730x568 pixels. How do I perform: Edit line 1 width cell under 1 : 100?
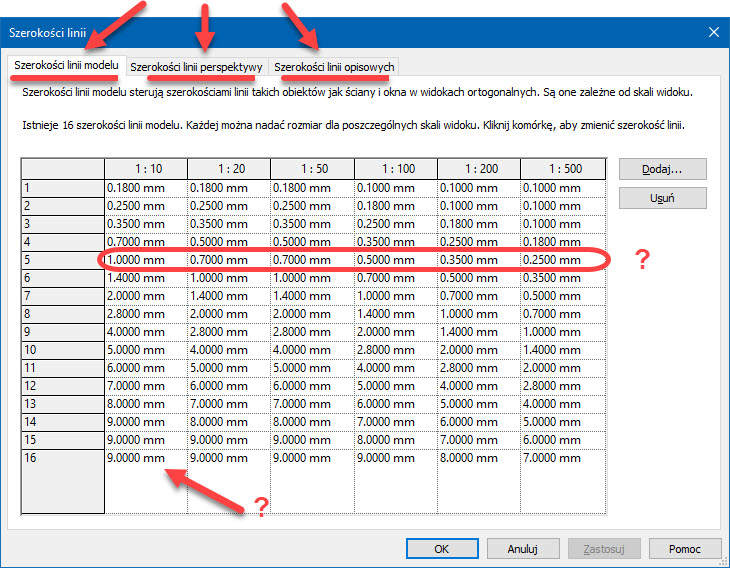[x=394, y=186]
